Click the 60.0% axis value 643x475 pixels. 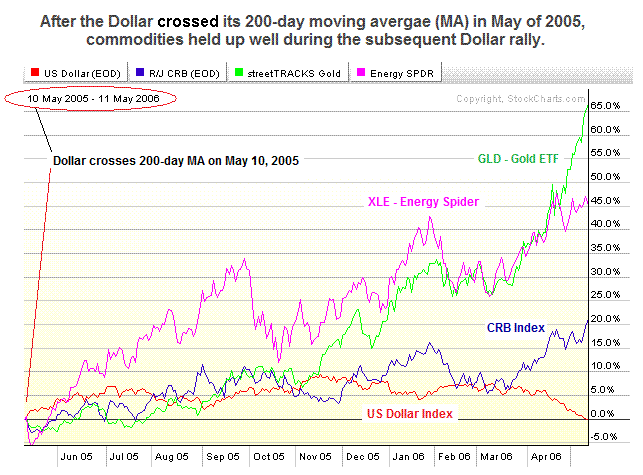click(x=605, y=130)
